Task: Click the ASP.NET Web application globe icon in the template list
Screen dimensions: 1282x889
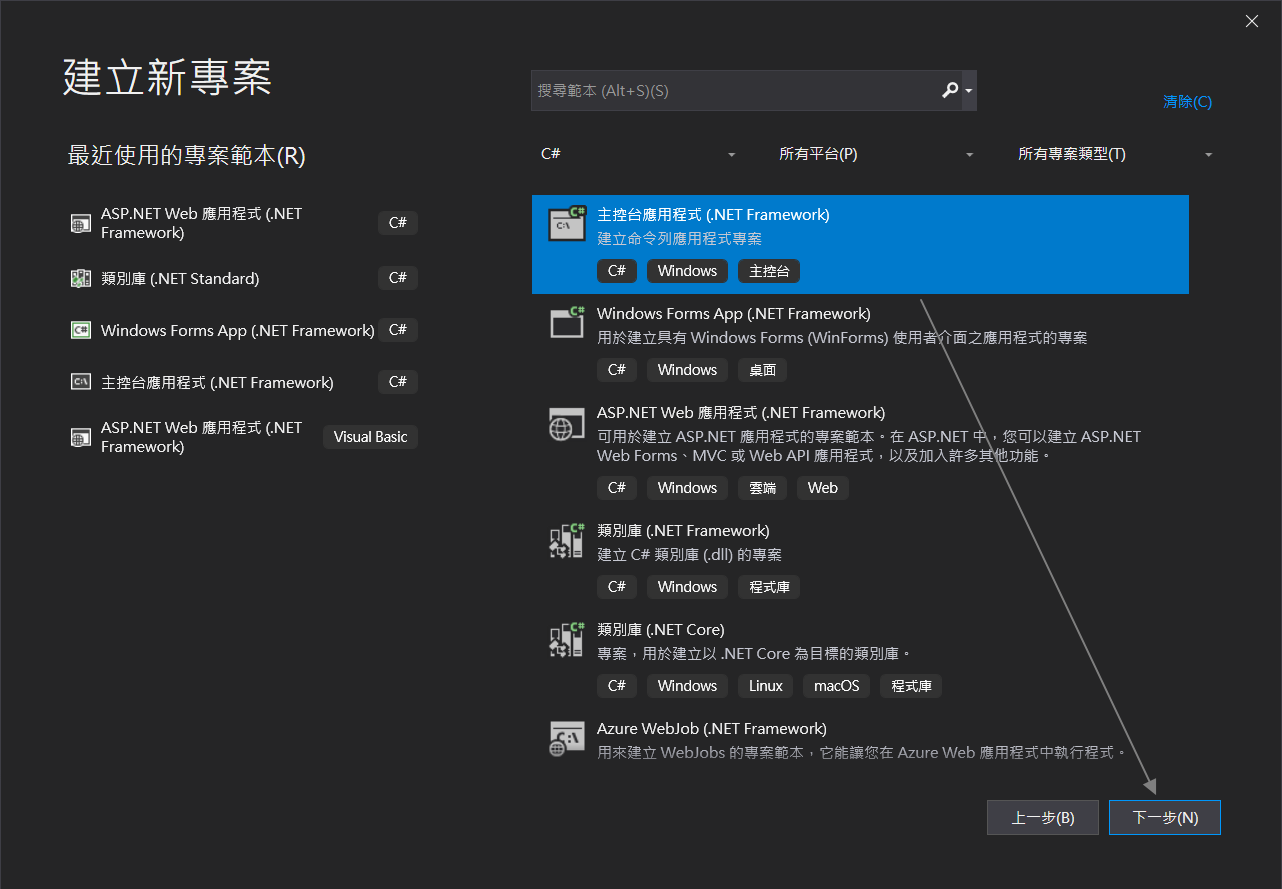Action: point(567,423)
